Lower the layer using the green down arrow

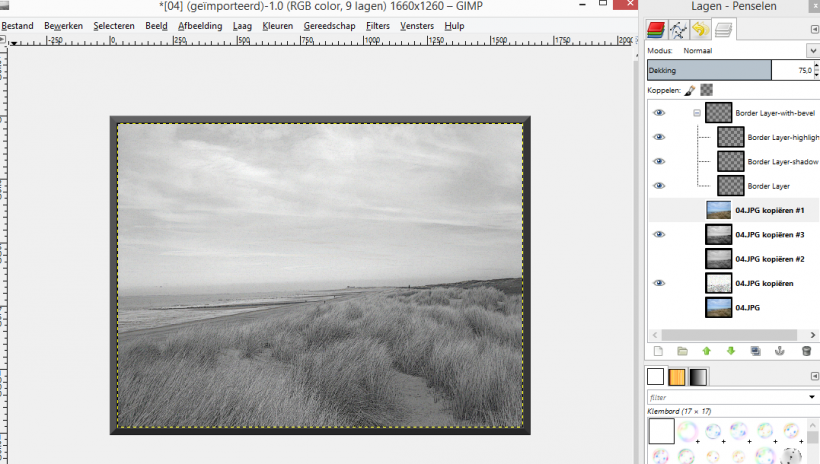(x=730, y=351)
